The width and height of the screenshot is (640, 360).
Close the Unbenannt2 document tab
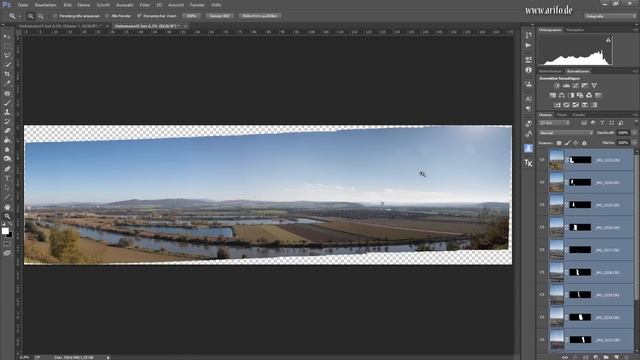185,26
